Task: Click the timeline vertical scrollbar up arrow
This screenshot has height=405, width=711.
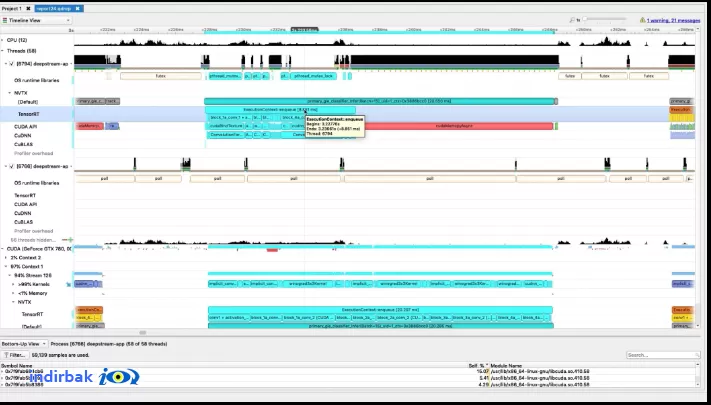Action: click(698, 29)
